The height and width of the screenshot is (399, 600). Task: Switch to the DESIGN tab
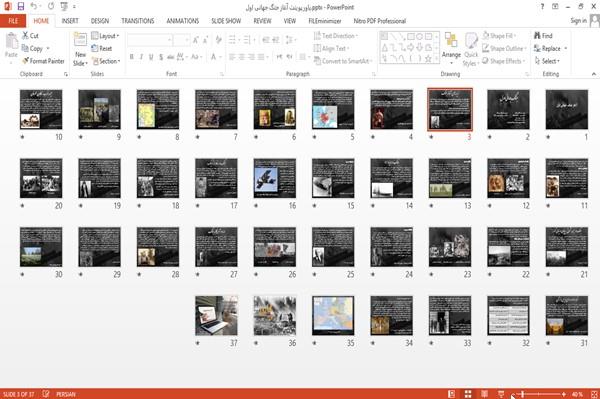(x=99, y=21)
